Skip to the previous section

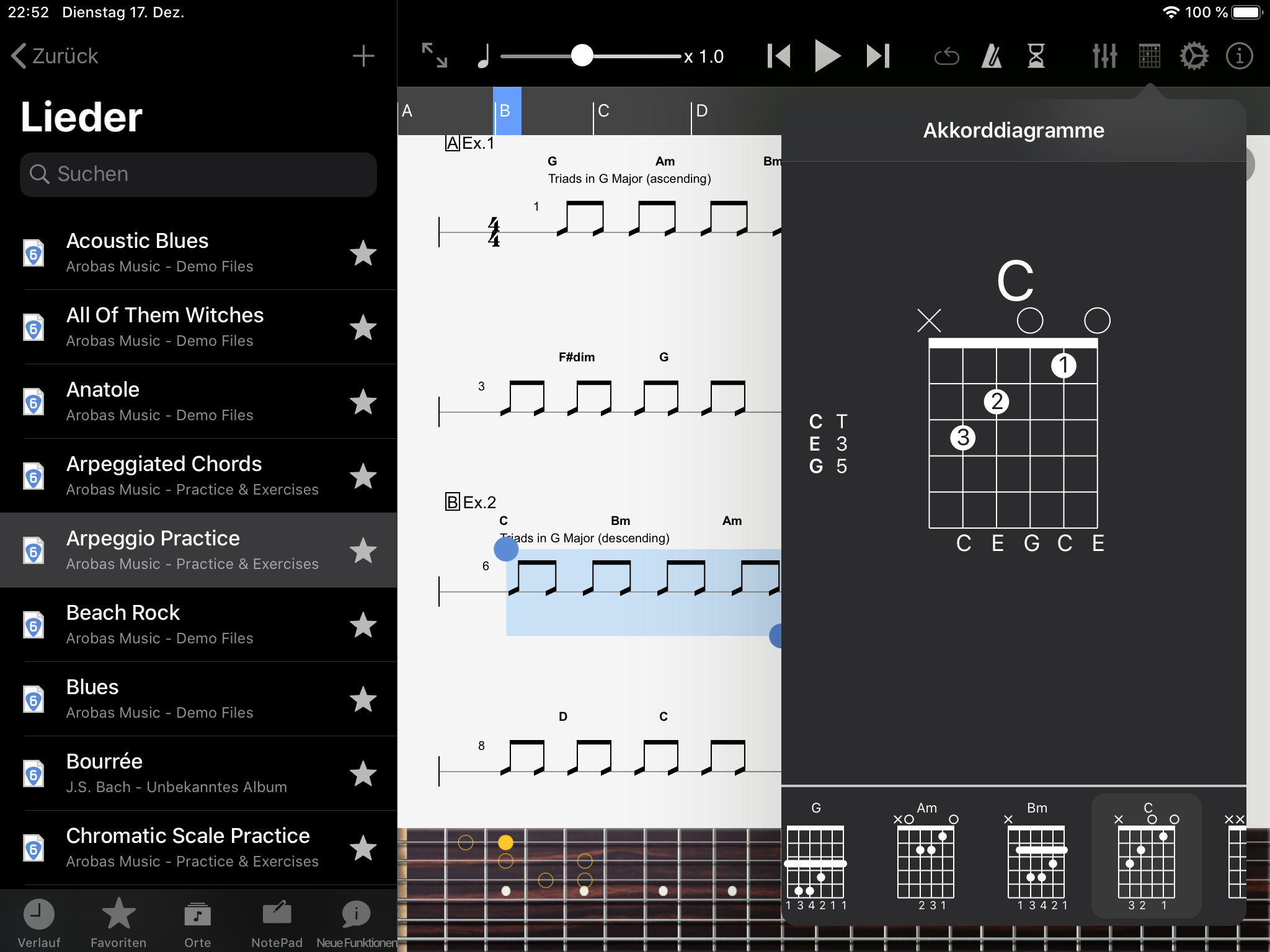tap(779, 56)
